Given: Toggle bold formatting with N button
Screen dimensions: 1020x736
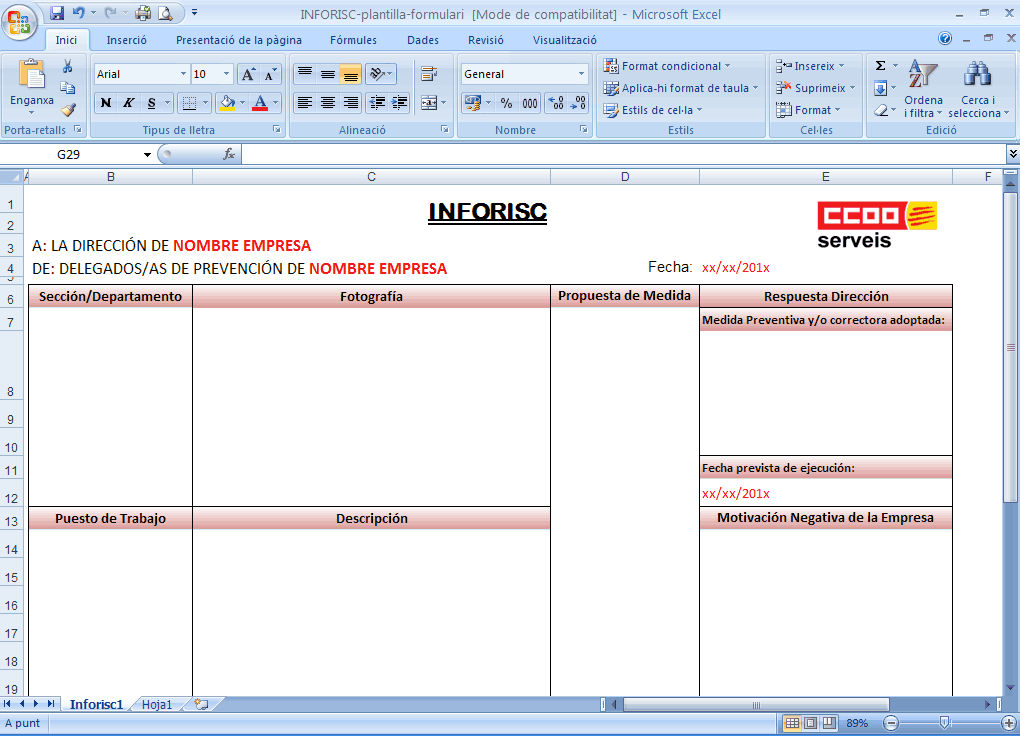Looking at the screenshot, I should click(106, 103).
